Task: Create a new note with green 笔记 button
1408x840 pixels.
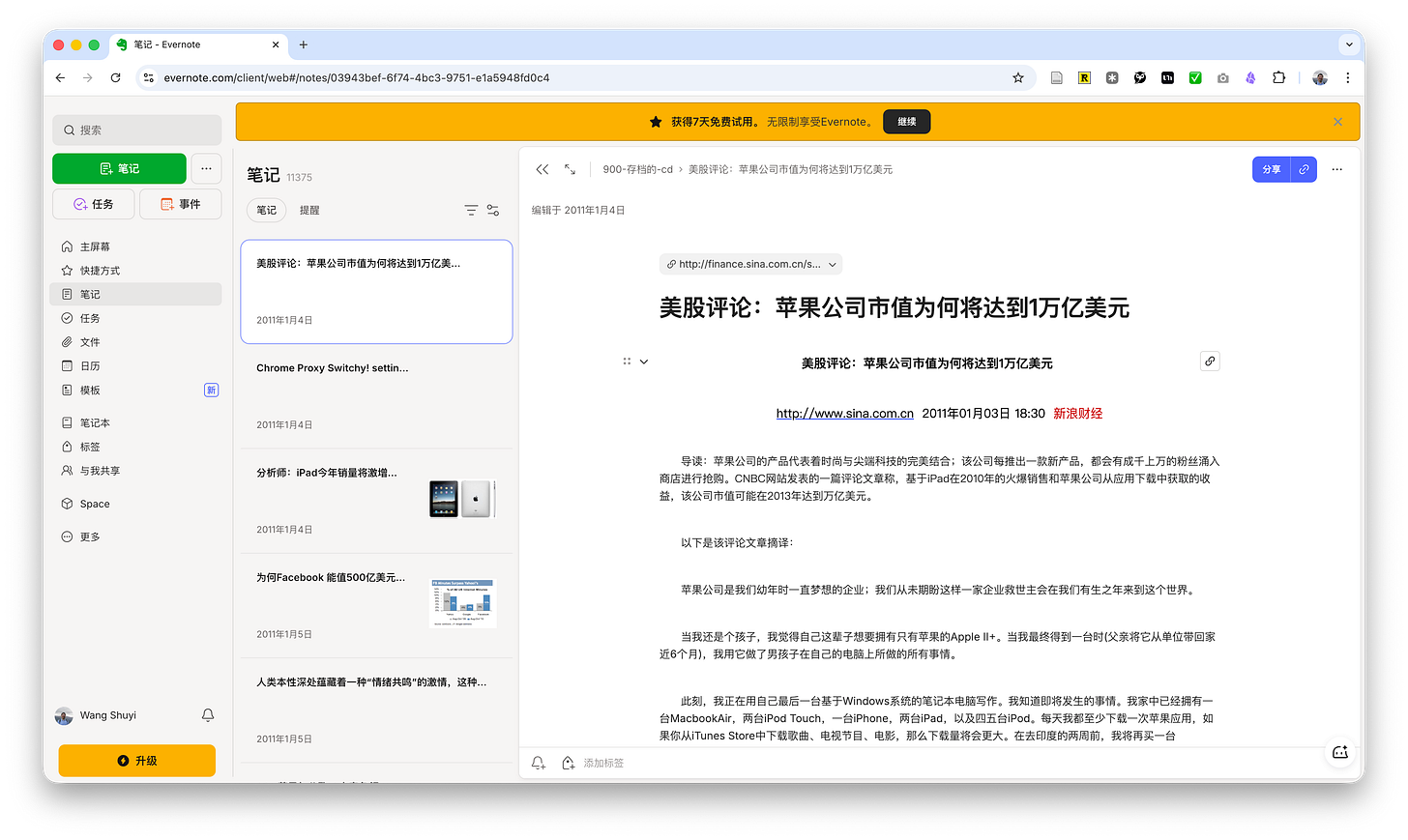Action: 119,168
